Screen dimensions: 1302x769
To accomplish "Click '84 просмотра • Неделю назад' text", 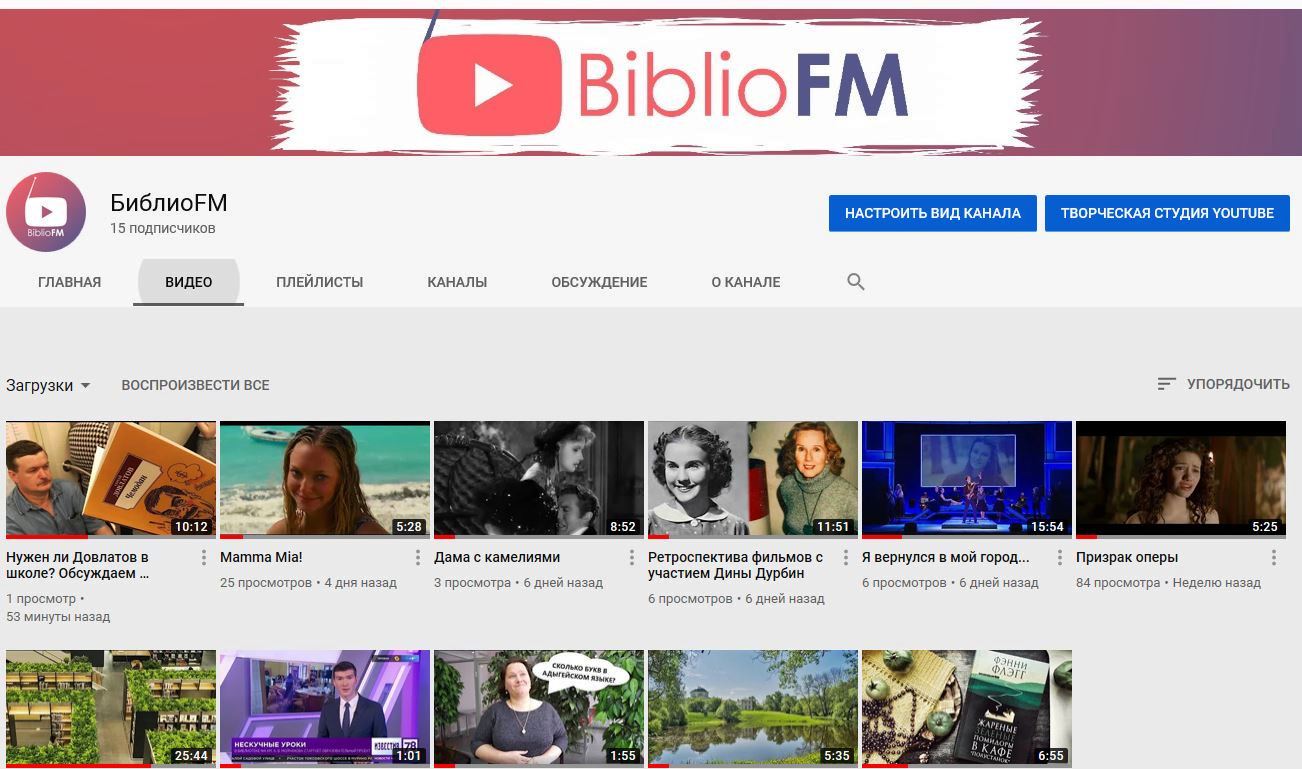I will coord(1168,582).
